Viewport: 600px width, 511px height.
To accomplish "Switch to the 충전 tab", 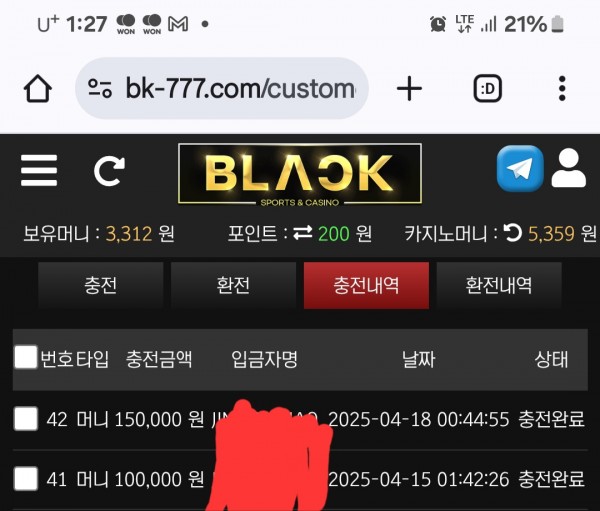I will 101,285.
